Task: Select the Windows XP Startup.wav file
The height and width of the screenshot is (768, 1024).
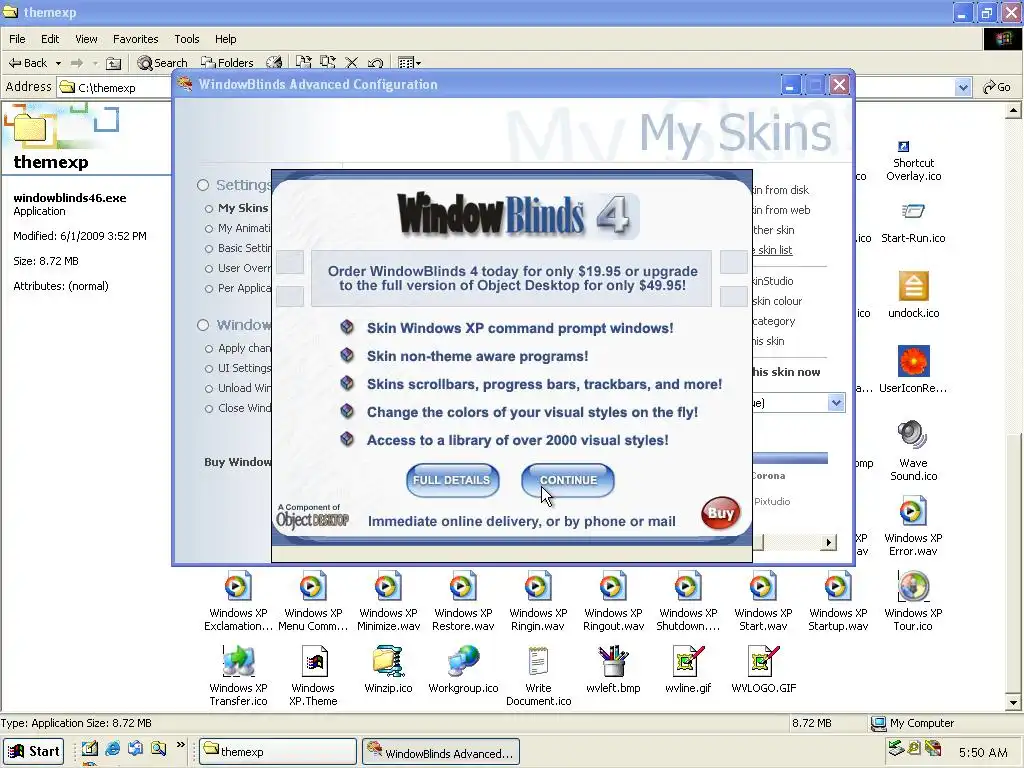Action: click(x=838, y=601)
